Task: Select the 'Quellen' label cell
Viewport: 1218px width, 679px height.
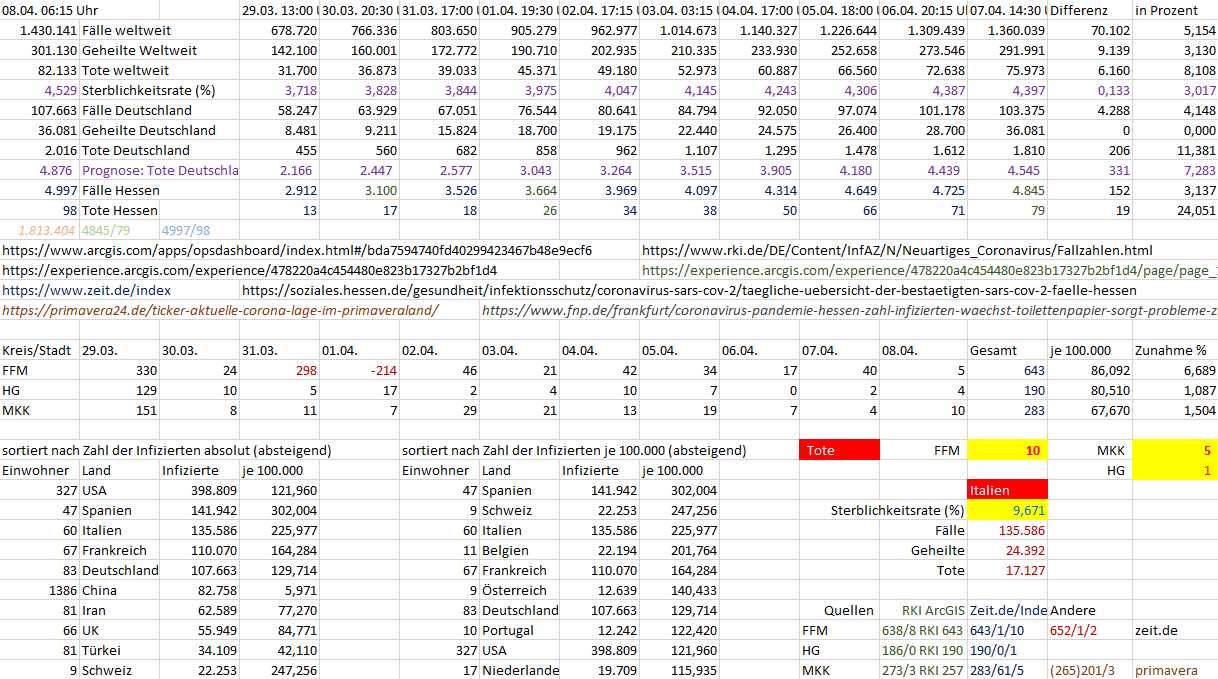Action: pos(849,610)
